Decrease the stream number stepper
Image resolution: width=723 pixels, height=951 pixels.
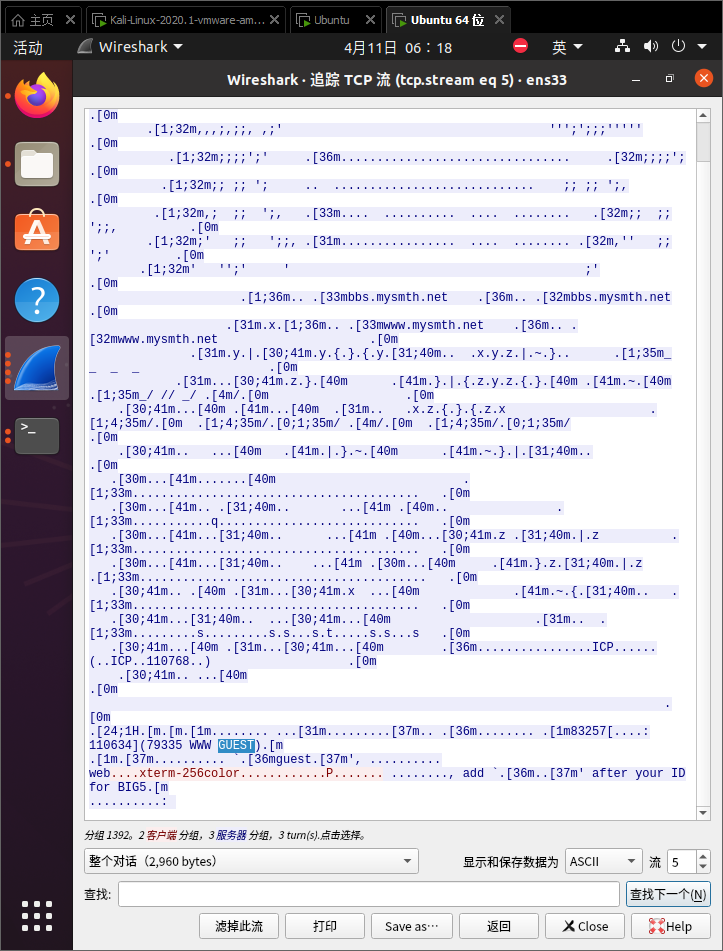pos(703,867)
